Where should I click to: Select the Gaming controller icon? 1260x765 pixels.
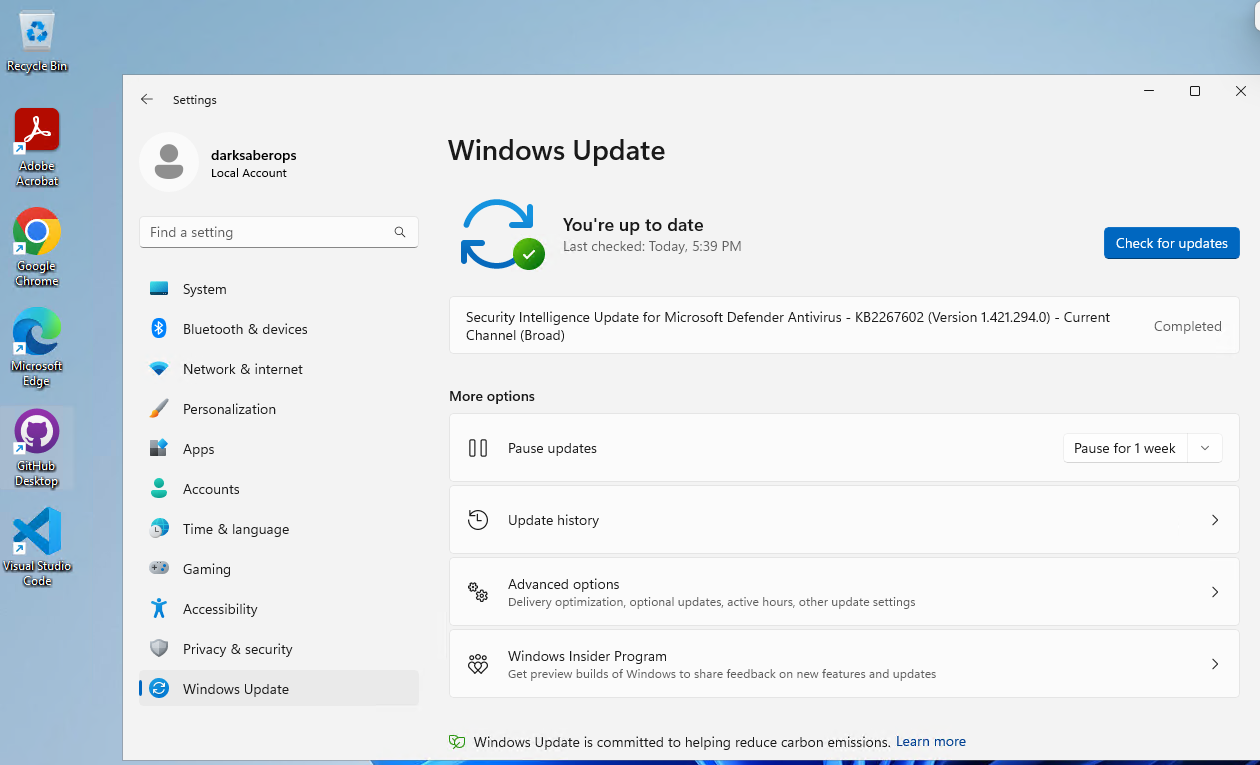160,568
